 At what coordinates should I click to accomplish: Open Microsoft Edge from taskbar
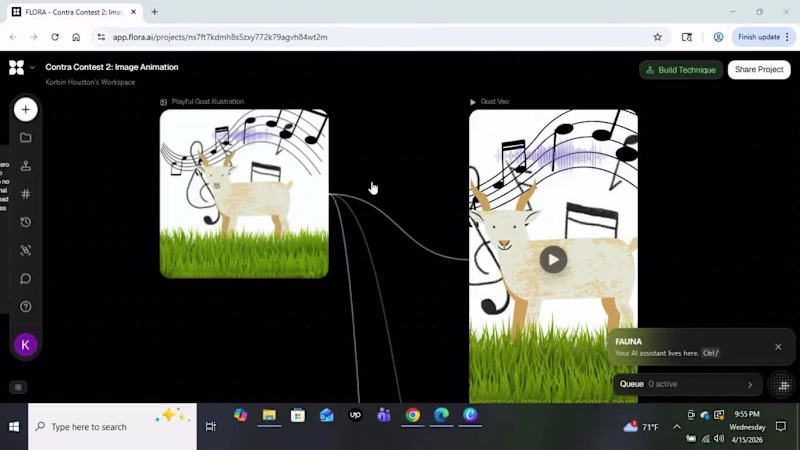click(x=441, y=415)
